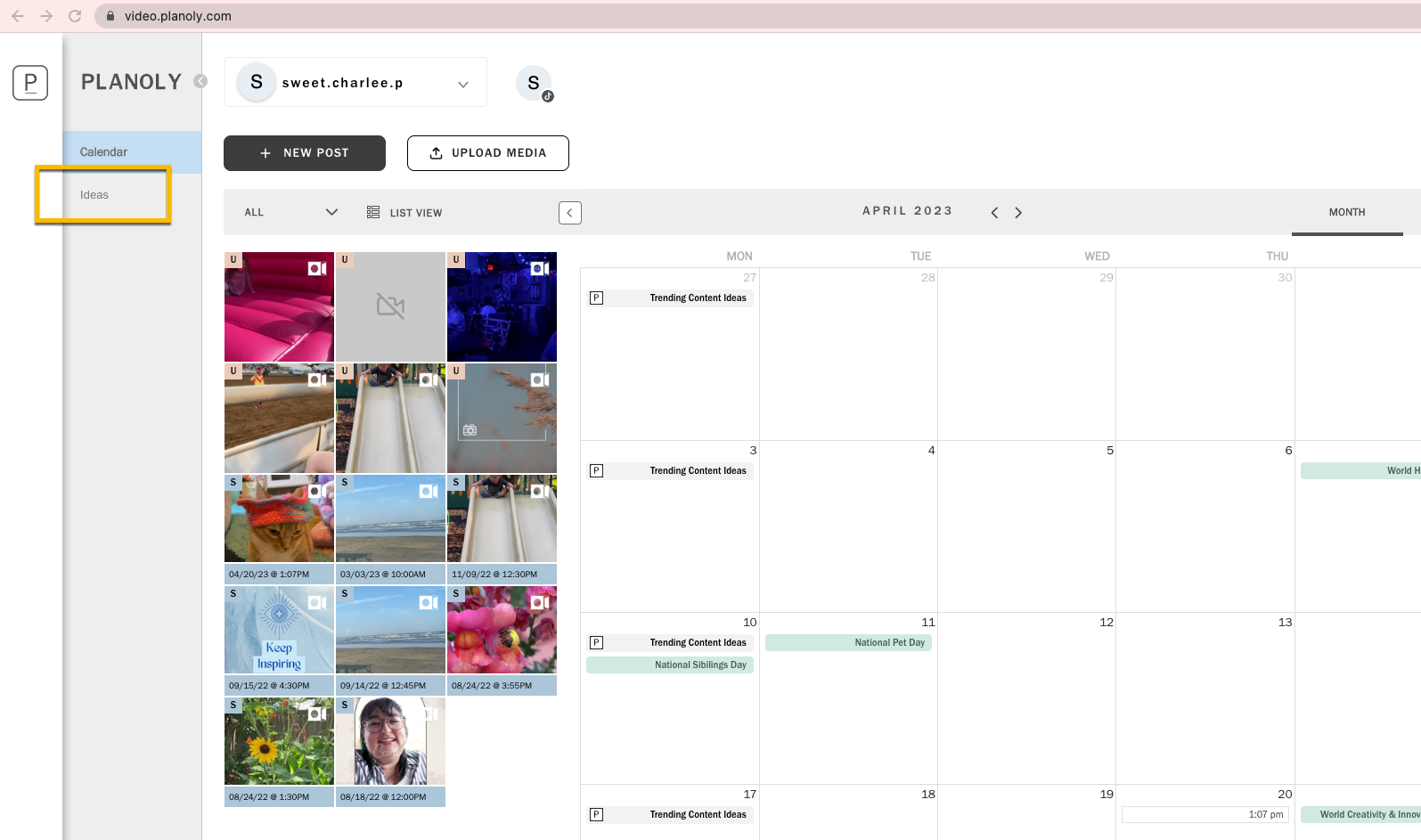Click the P icon on April 10 cell
Screen dimensions: 1421x840
click(597, 643)
